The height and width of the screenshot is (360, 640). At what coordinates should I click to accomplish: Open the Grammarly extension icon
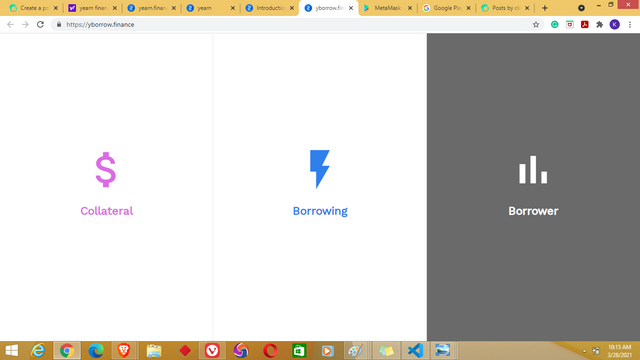(554, 24)
